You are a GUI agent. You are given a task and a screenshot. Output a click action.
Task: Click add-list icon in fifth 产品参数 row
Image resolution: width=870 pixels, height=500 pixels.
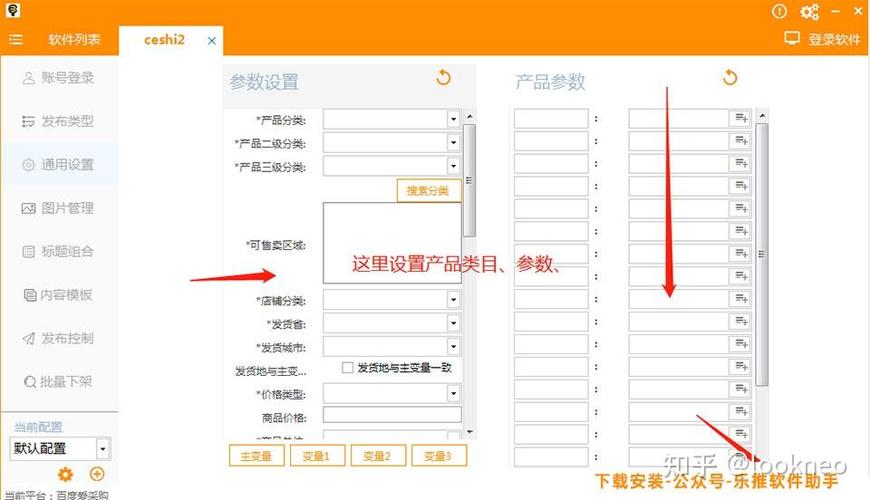point(741,209)
